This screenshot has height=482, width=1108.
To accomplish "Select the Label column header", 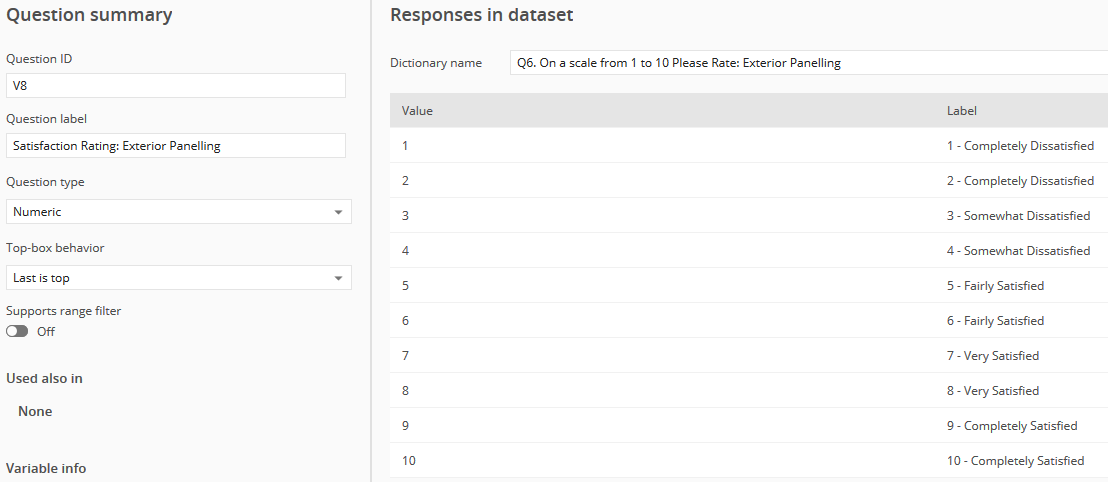I will tap(962, 111).
